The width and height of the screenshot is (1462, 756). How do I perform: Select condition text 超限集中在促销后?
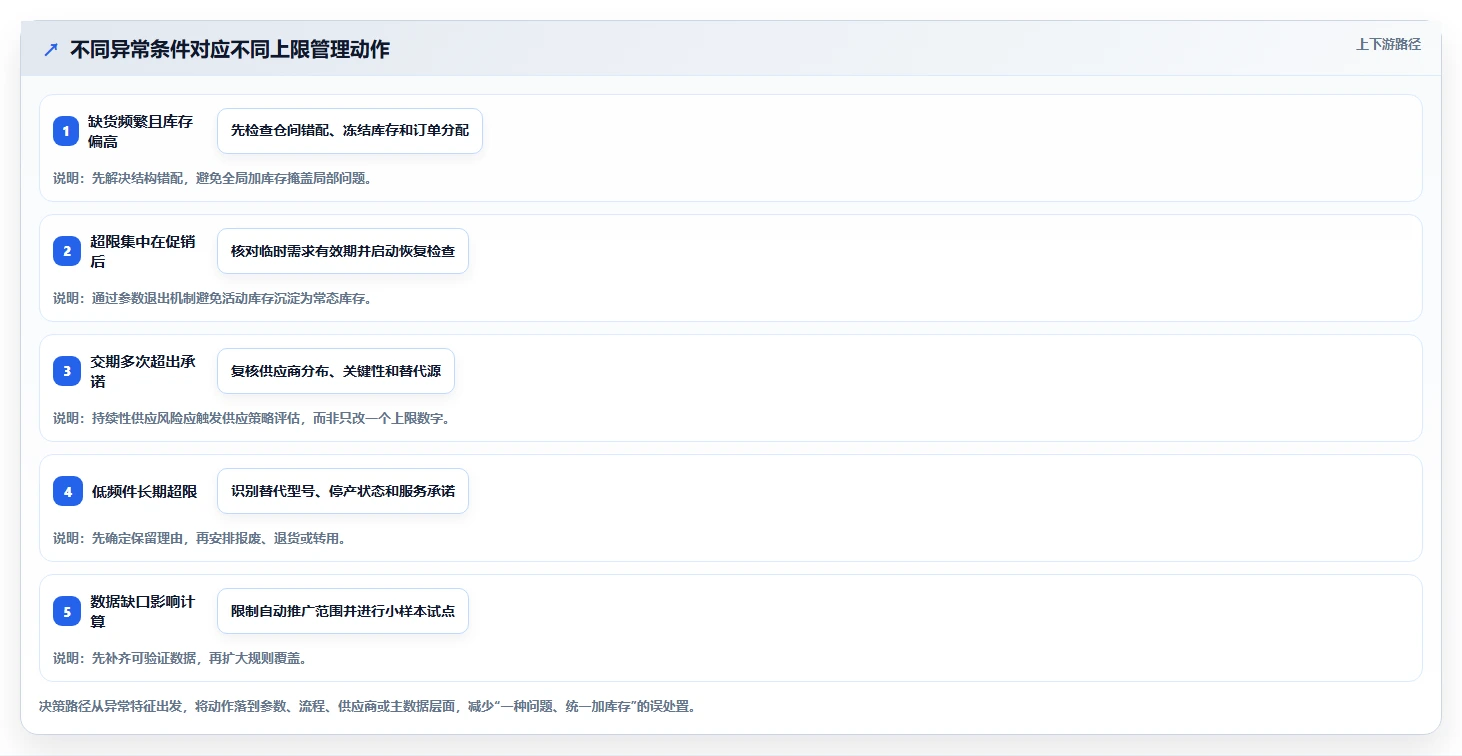(143, 251)
